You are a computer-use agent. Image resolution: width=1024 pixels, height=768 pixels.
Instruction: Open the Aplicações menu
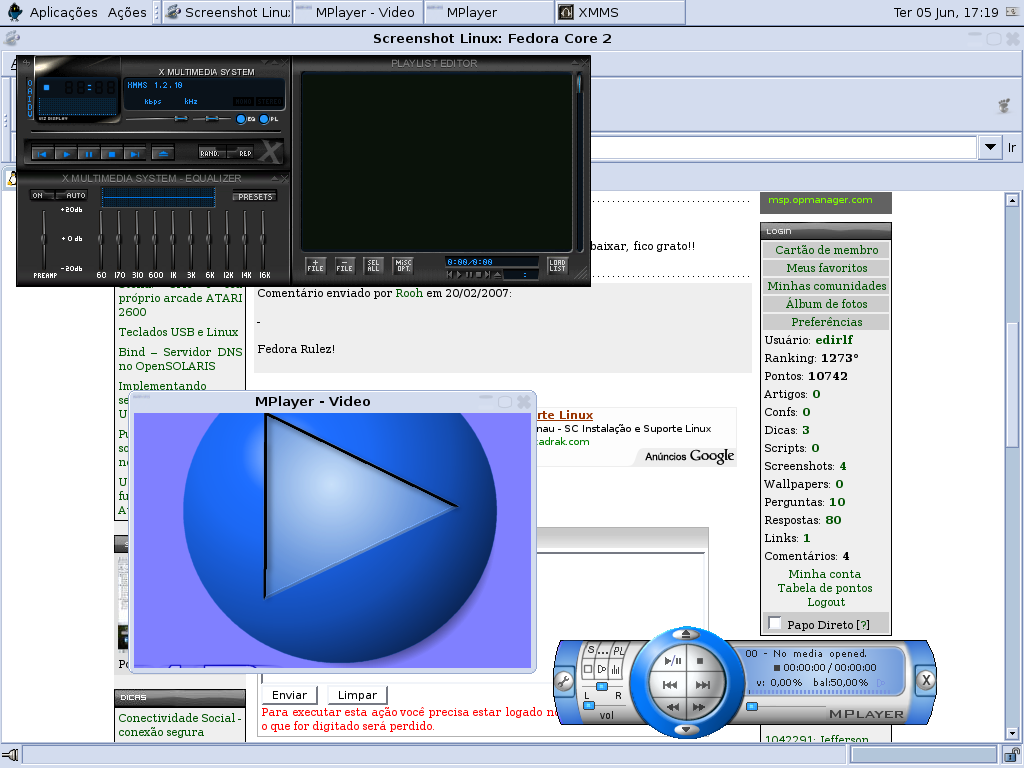coord(63,12)
